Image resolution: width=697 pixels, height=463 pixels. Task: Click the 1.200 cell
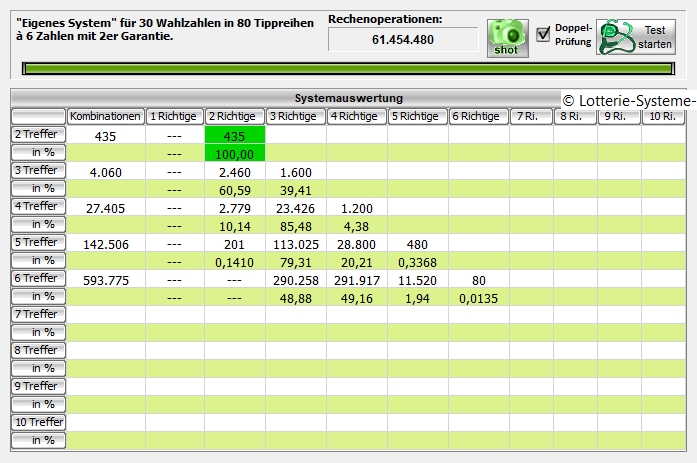click(357, 208)
